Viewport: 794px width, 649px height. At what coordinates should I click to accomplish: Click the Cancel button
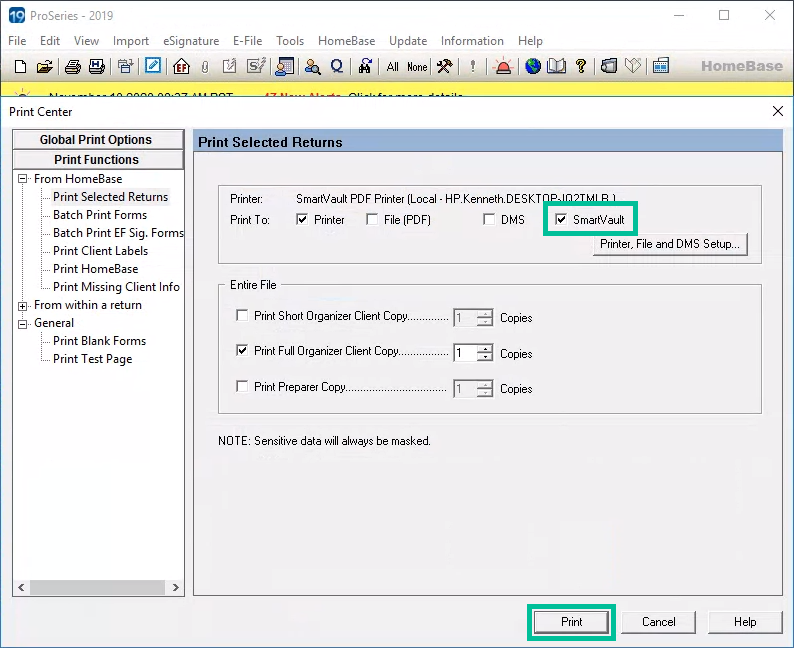click(x=658, y=622)
